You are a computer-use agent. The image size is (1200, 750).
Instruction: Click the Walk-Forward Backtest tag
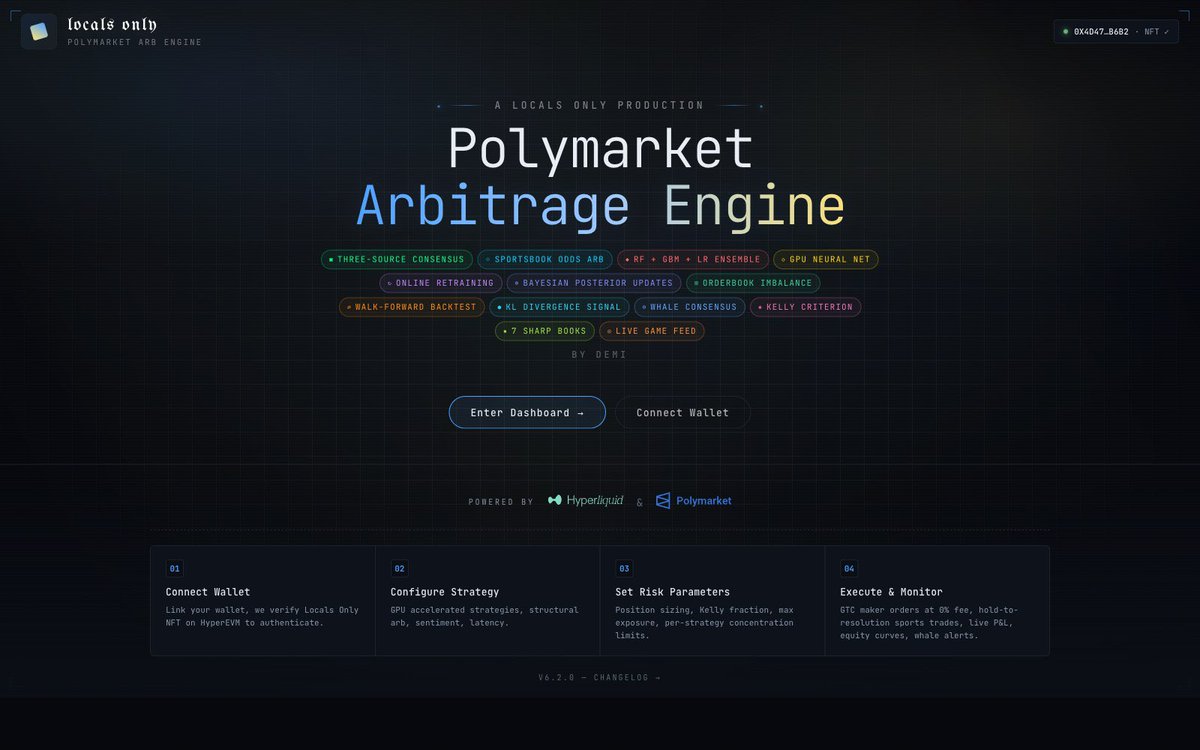coord(412,307)
